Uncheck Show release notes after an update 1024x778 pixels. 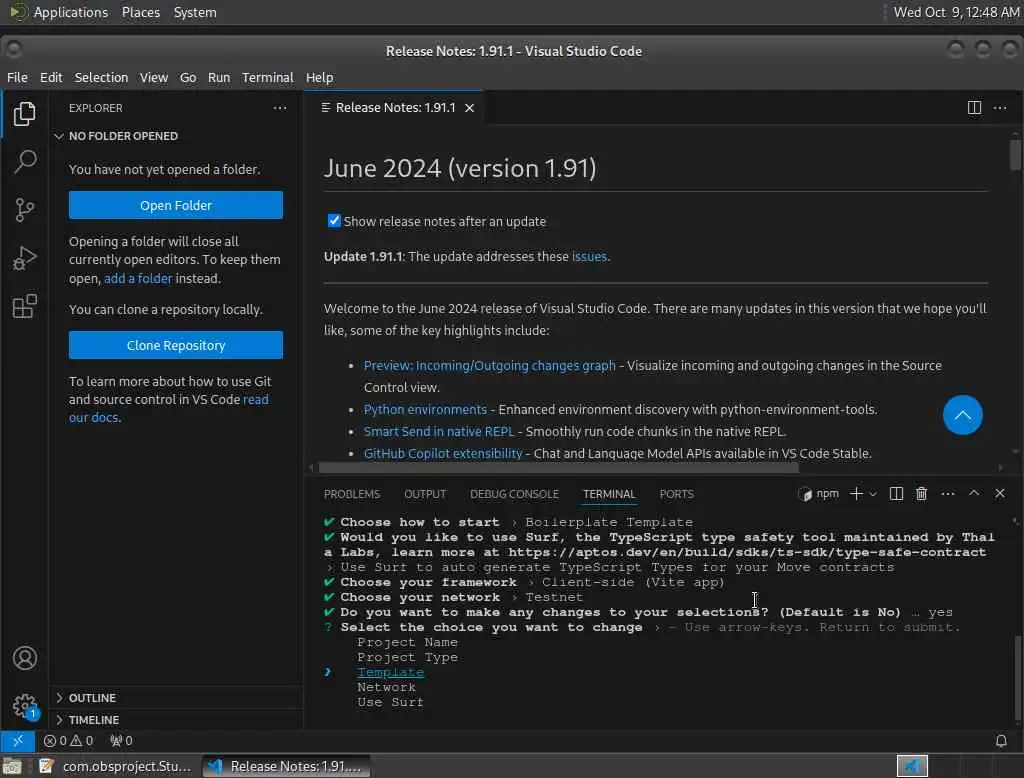334,221
